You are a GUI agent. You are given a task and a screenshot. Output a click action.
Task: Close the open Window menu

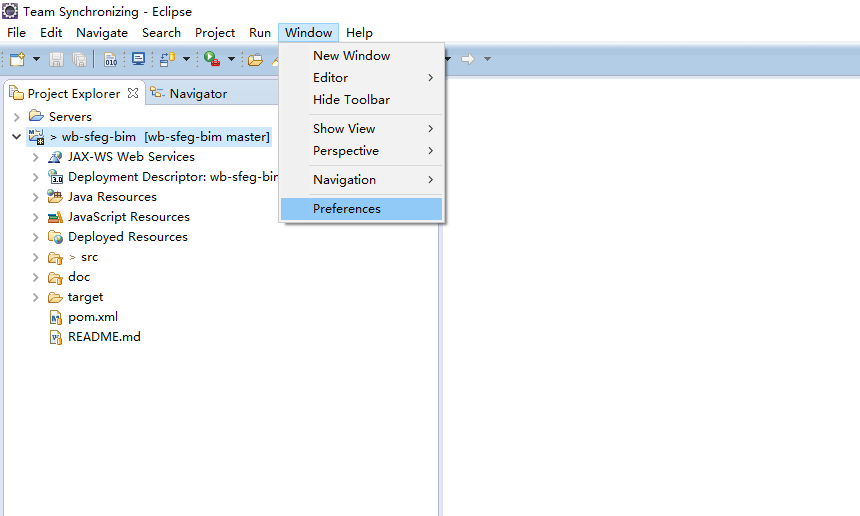click(308, 33)
